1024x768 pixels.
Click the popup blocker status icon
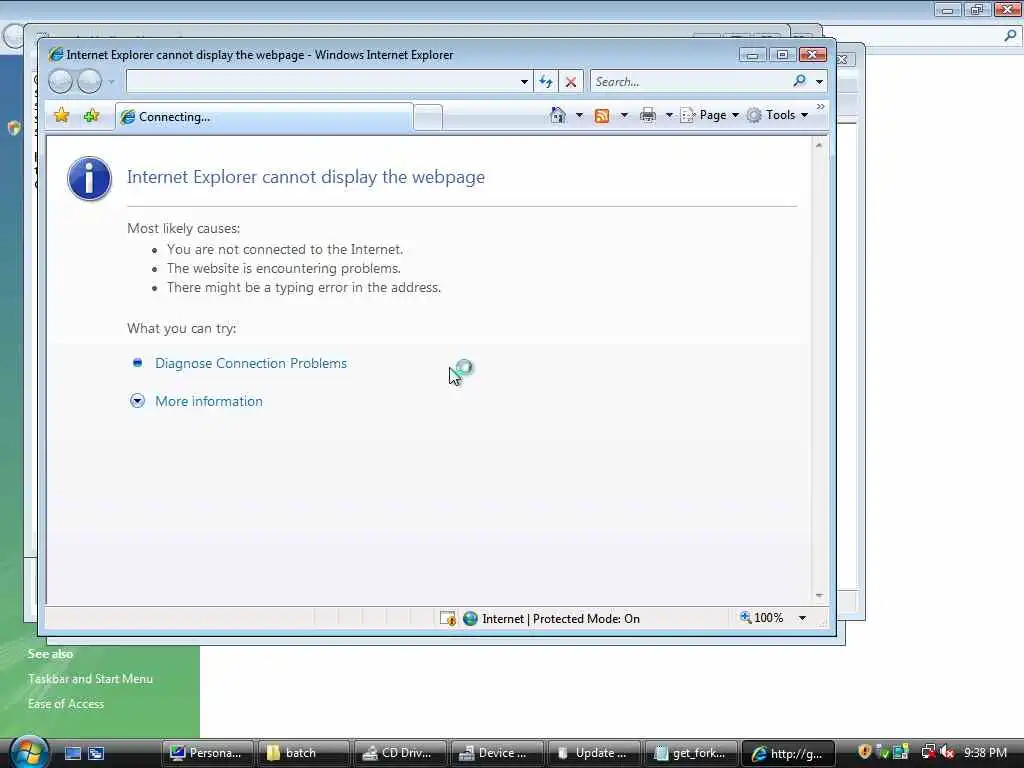click(448, 618)
